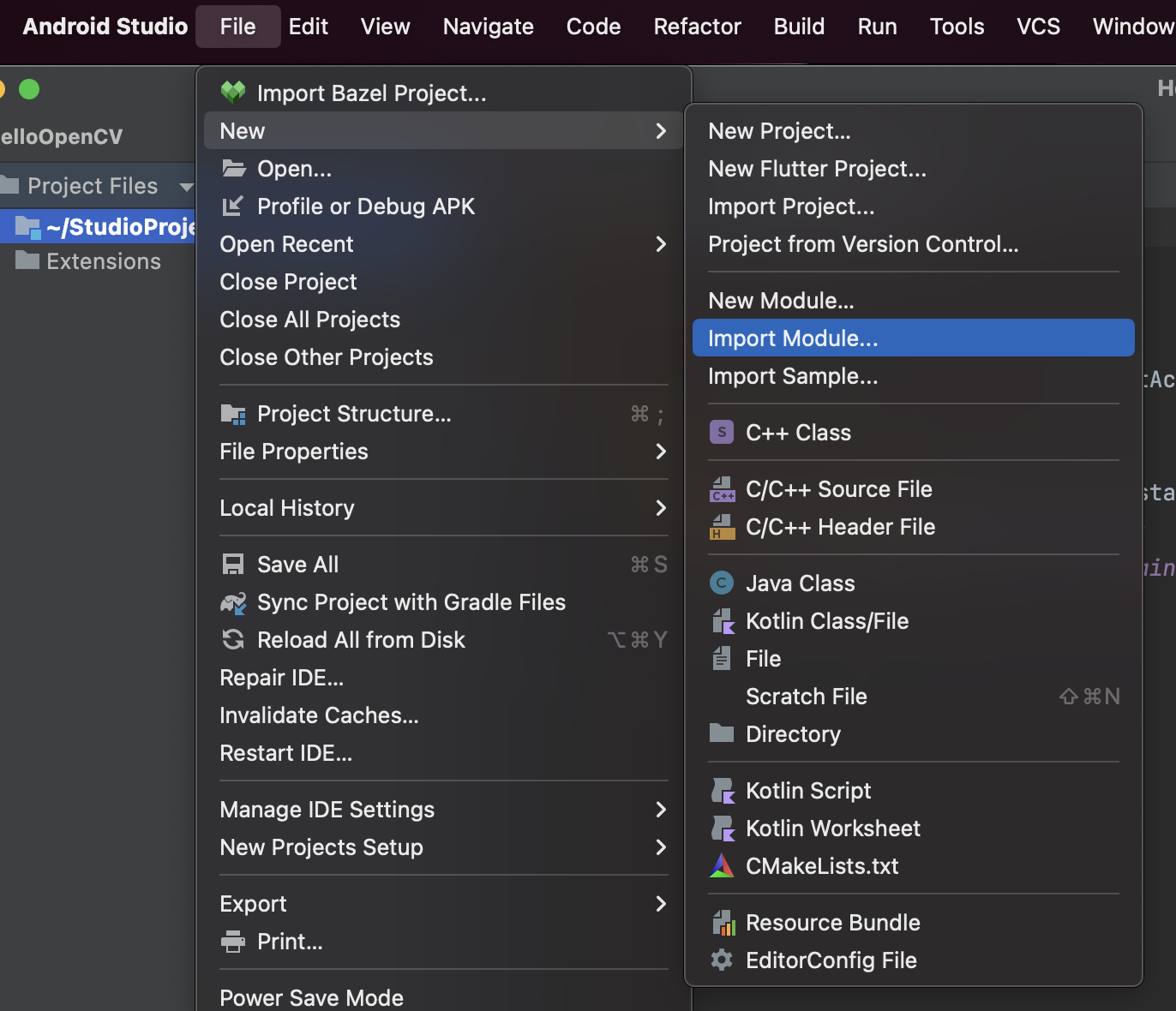Open the Build menu

[799, 27]
